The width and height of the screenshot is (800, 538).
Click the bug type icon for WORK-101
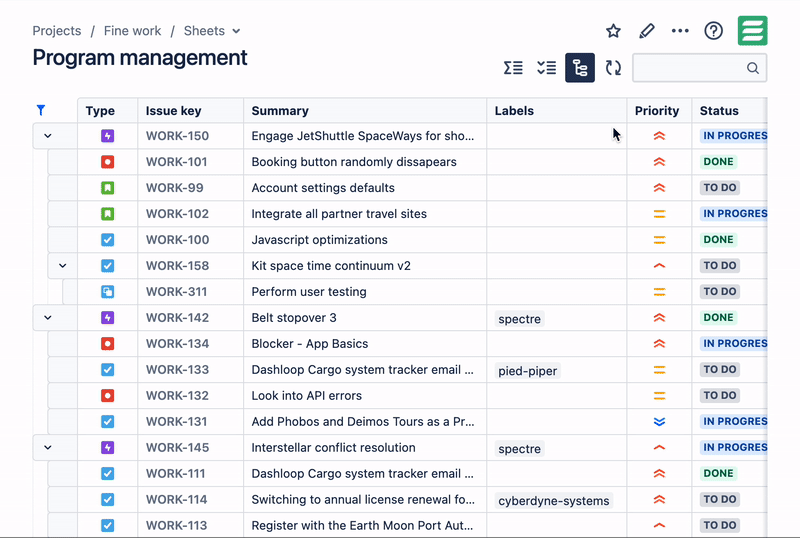pyautogui.click(x=107, y=162)
